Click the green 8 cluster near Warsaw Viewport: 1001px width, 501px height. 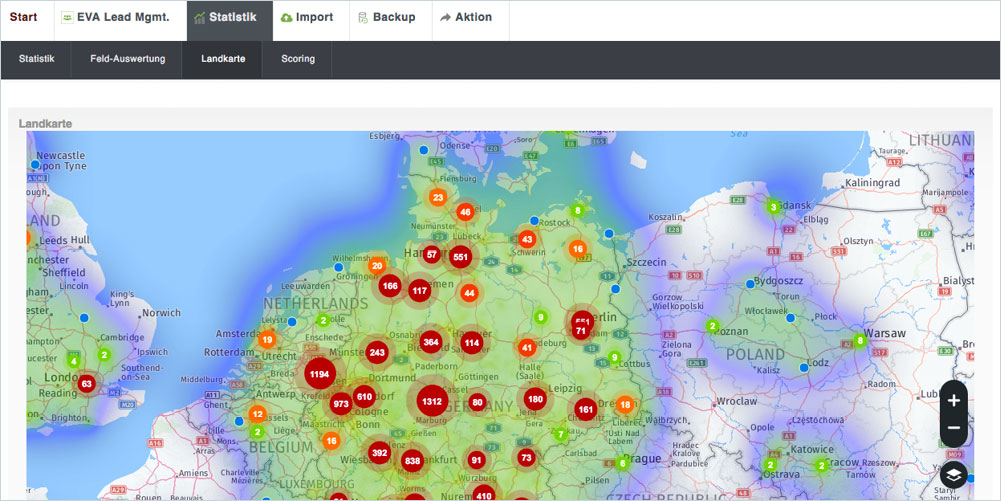(x=859, y=341)
